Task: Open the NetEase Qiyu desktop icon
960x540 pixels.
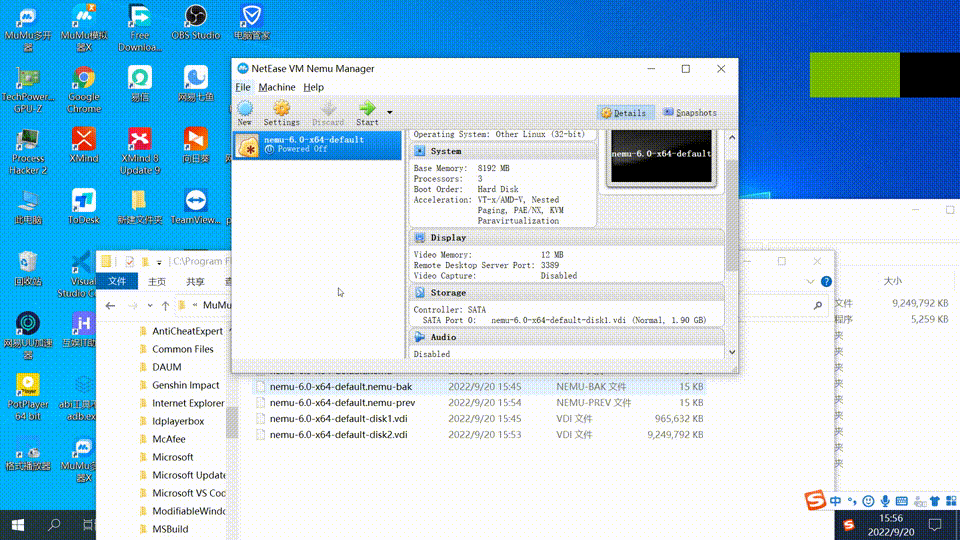Action: tap(196, 84)
